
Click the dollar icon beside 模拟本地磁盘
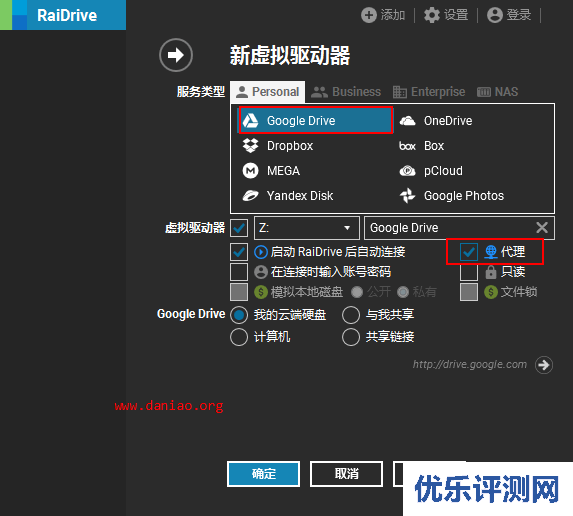(261, 292)
